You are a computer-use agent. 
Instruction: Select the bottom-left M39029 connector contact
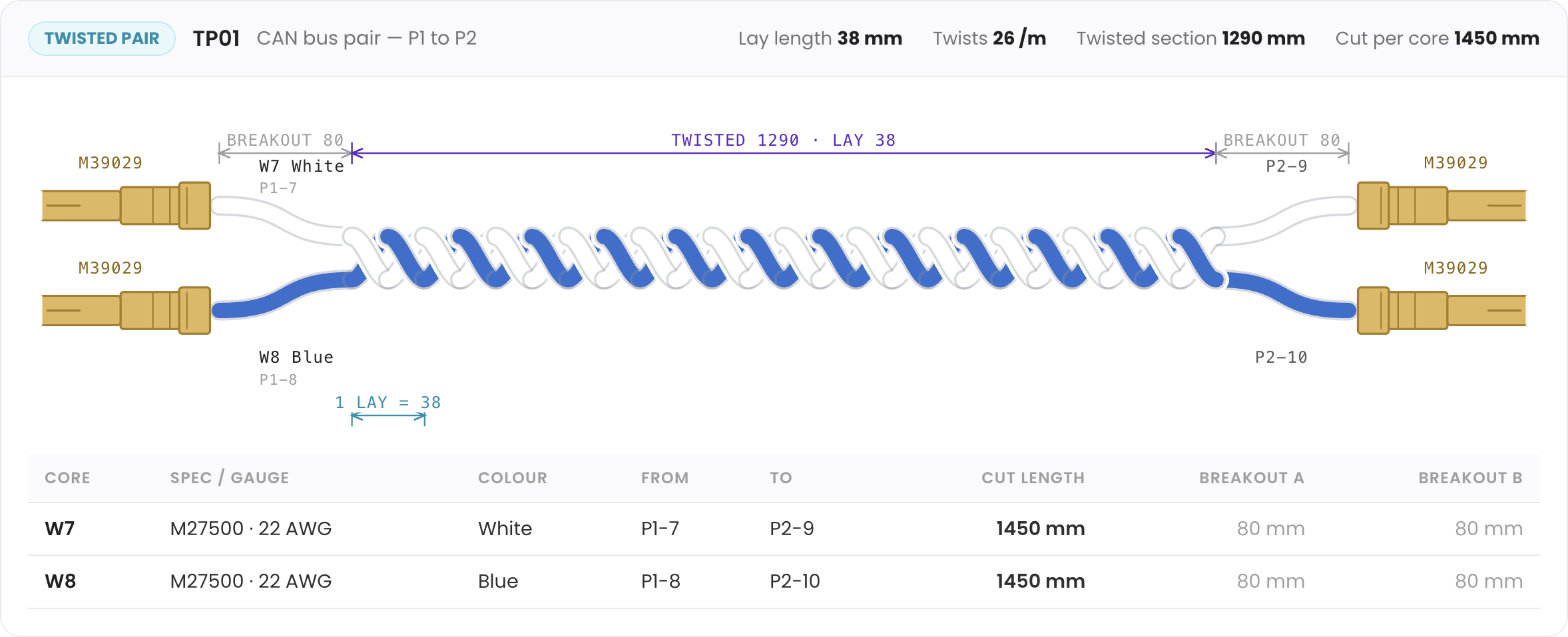(x=127, y=310)
